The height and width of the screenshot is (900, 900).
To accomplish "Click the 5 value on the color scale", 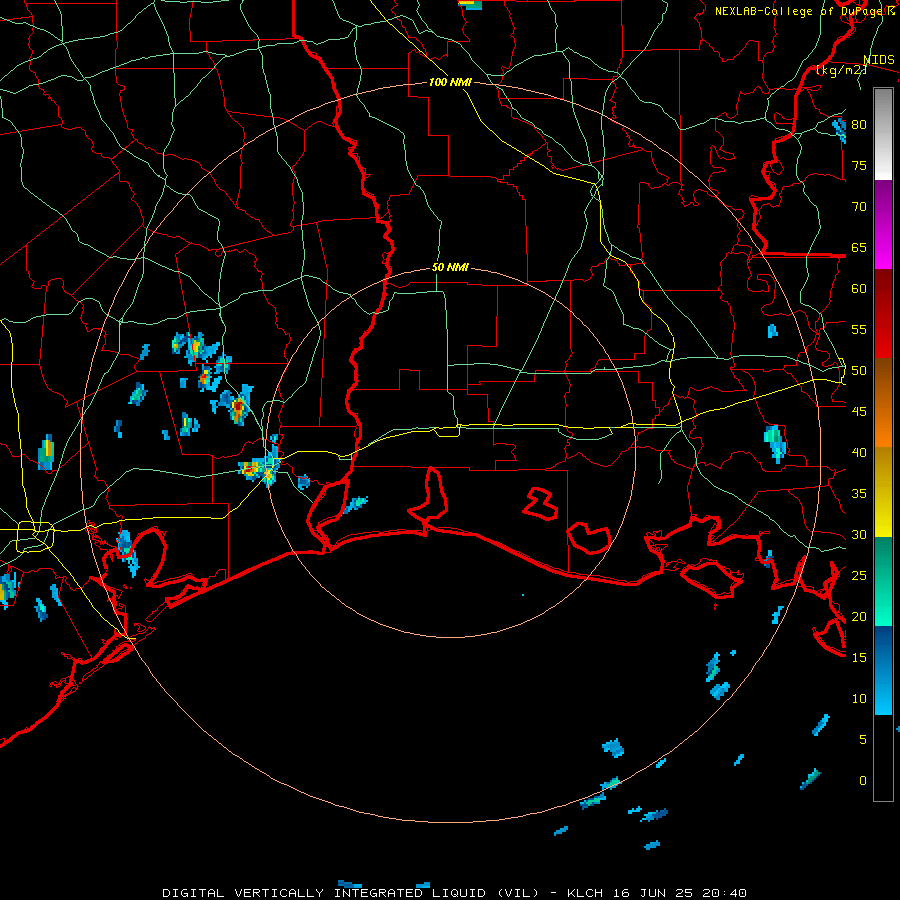I will pyautogui.click(x=862, y=740).
